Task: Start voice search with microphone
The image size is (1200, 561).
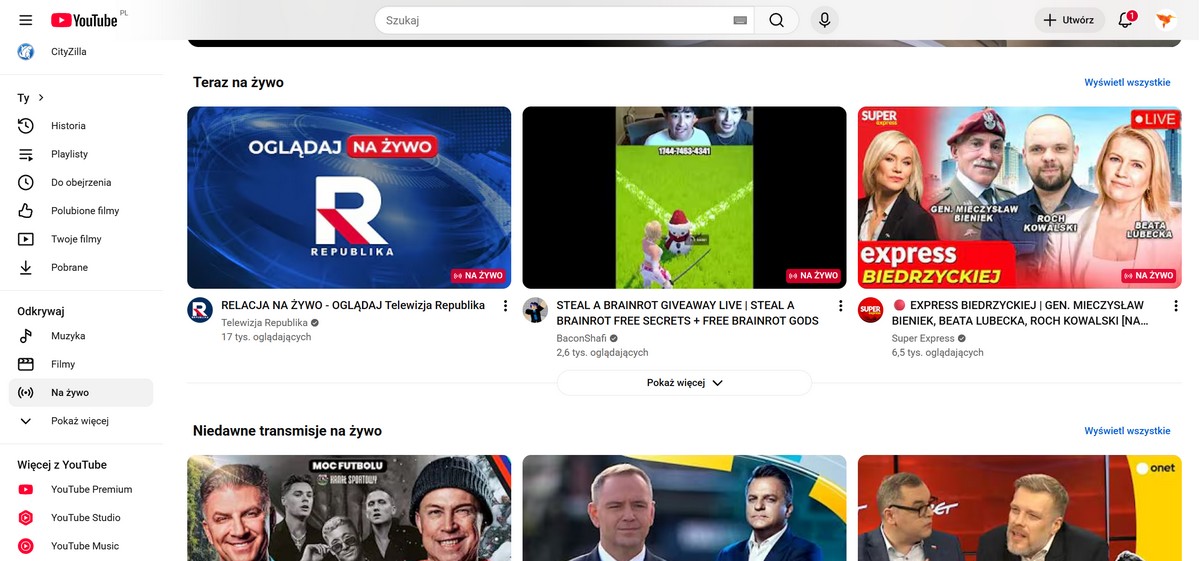Action: [824, 20]
